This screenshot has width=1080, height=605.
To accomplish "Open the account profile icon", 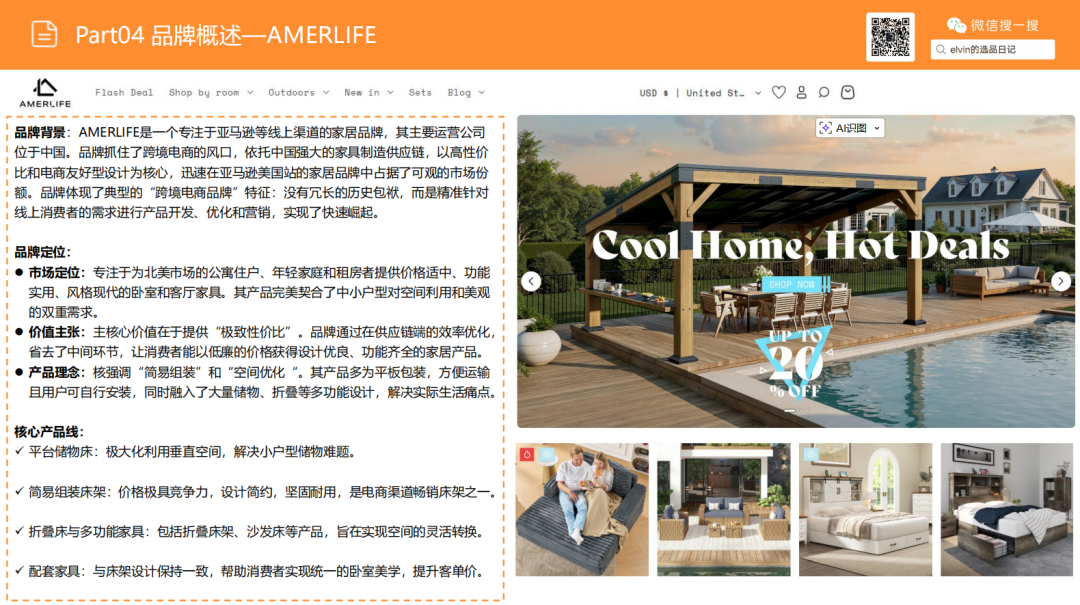I will (x=801, y=92).
